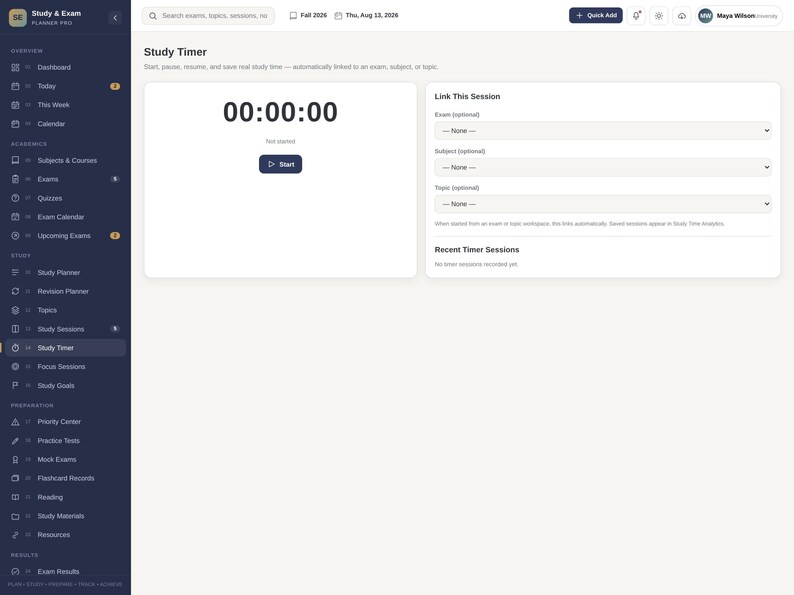Screen dimensions: 794x595
Task: Open the Exam (optional) dropdown
Action: point(603,131)
